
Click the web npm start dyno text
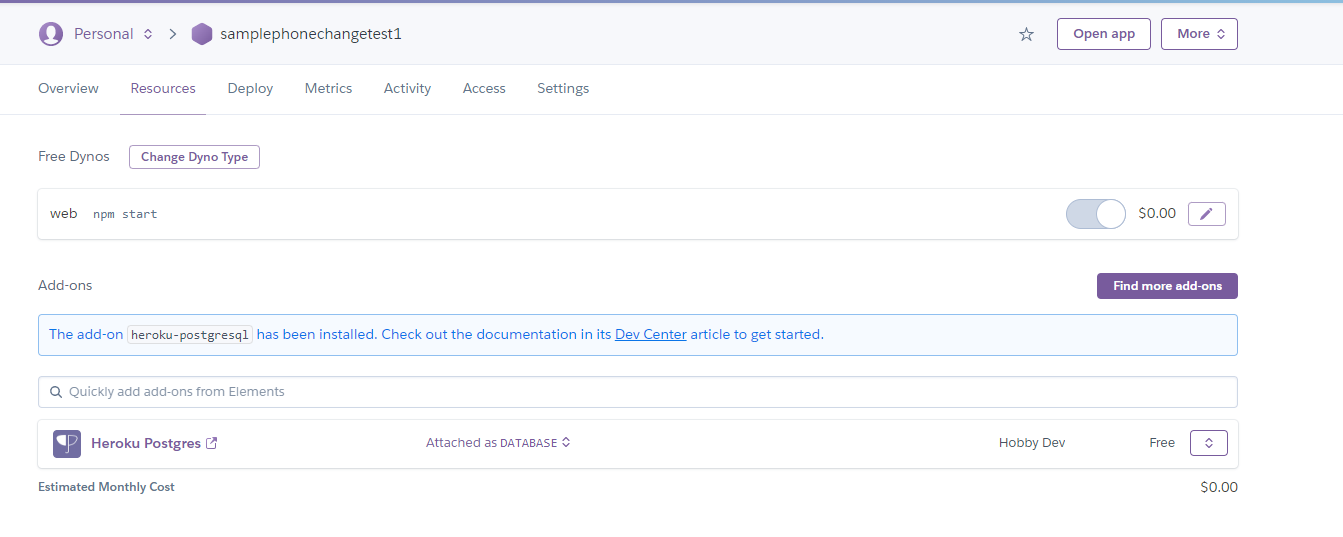[104, 214]
